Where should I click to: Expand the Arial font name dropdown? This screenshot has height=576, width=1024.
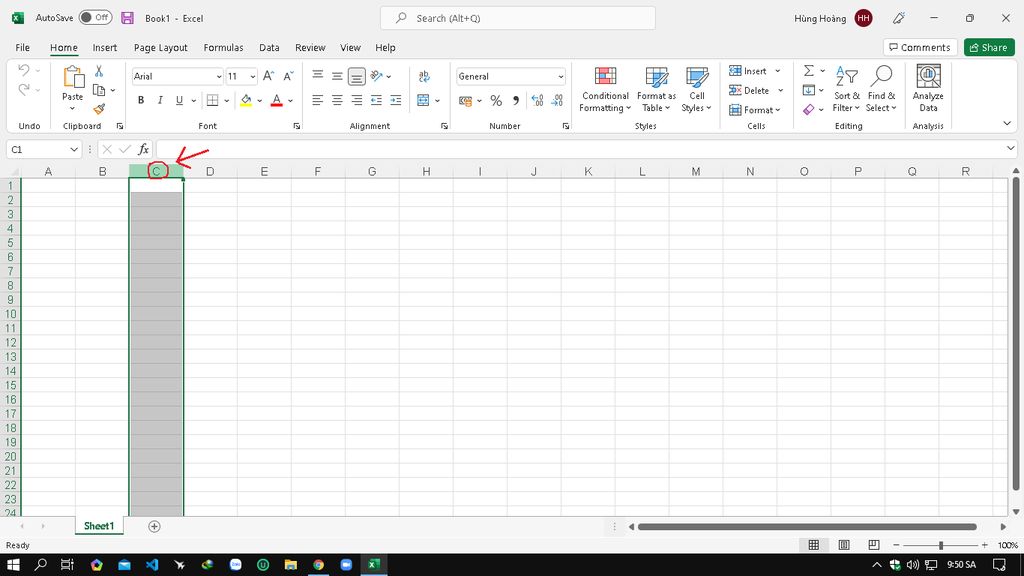tap(219, 77)
